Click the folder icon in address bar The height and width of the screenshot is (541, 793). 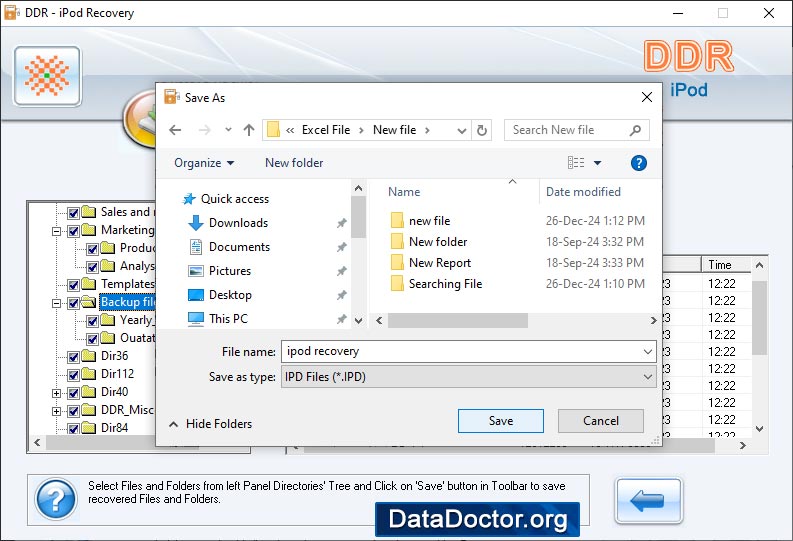click(273, 129)
